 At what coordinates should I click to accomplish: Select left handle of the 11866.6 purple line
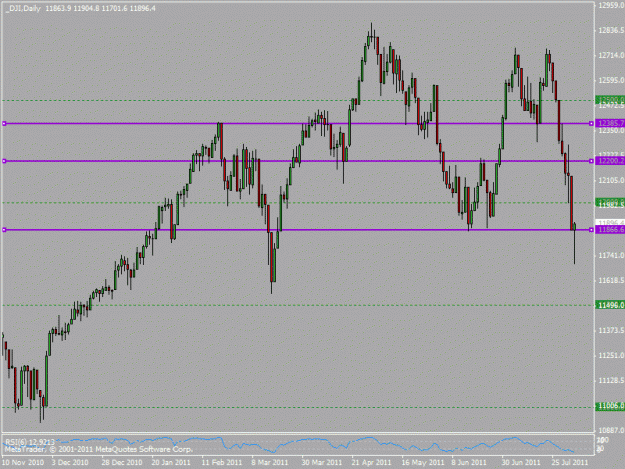[4, 230]
